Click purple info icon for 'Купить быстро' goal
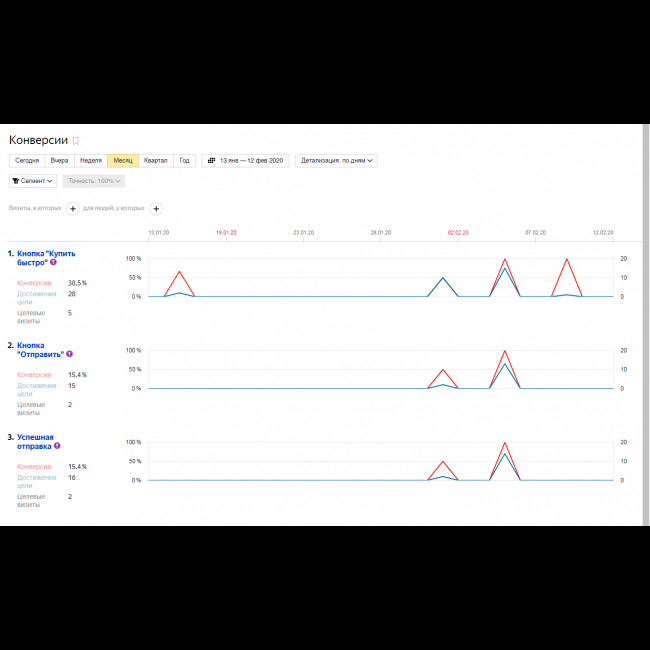 (x=54, y=262)
